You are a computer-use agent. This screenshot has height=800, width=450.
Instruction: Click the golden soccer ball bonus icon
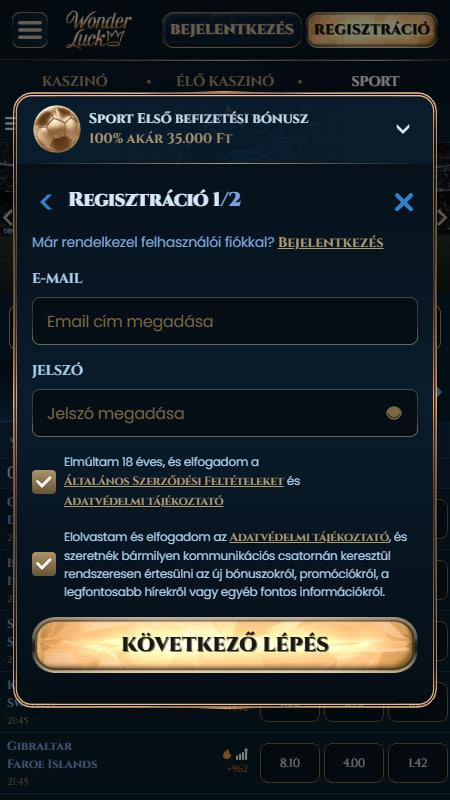pyautogui.click(x=57, y=129)
